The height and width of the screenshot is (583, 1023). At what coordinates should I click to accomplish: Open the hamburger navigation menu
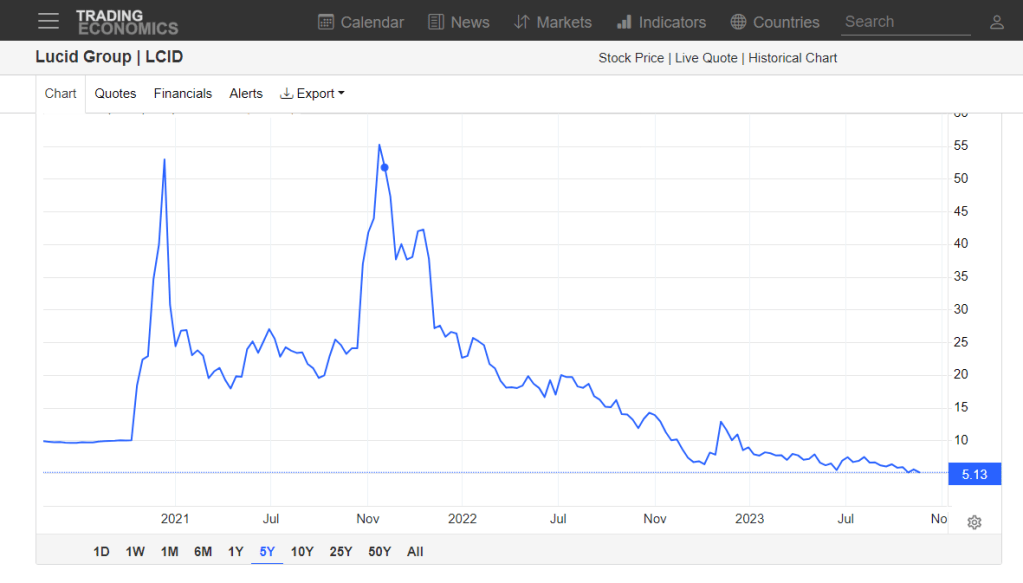pyautogui.click(x=48, y=21)
